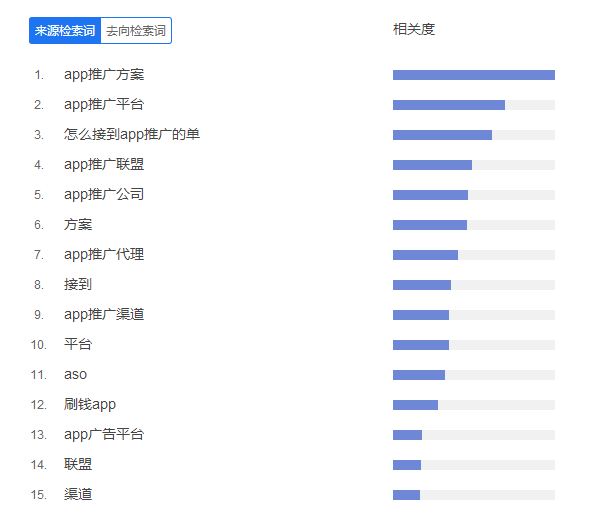Open the keyword app推广平台
Image resolution: width=601 pixels, height=517 pixels.
pyautogui.click(x=104, y=105)
